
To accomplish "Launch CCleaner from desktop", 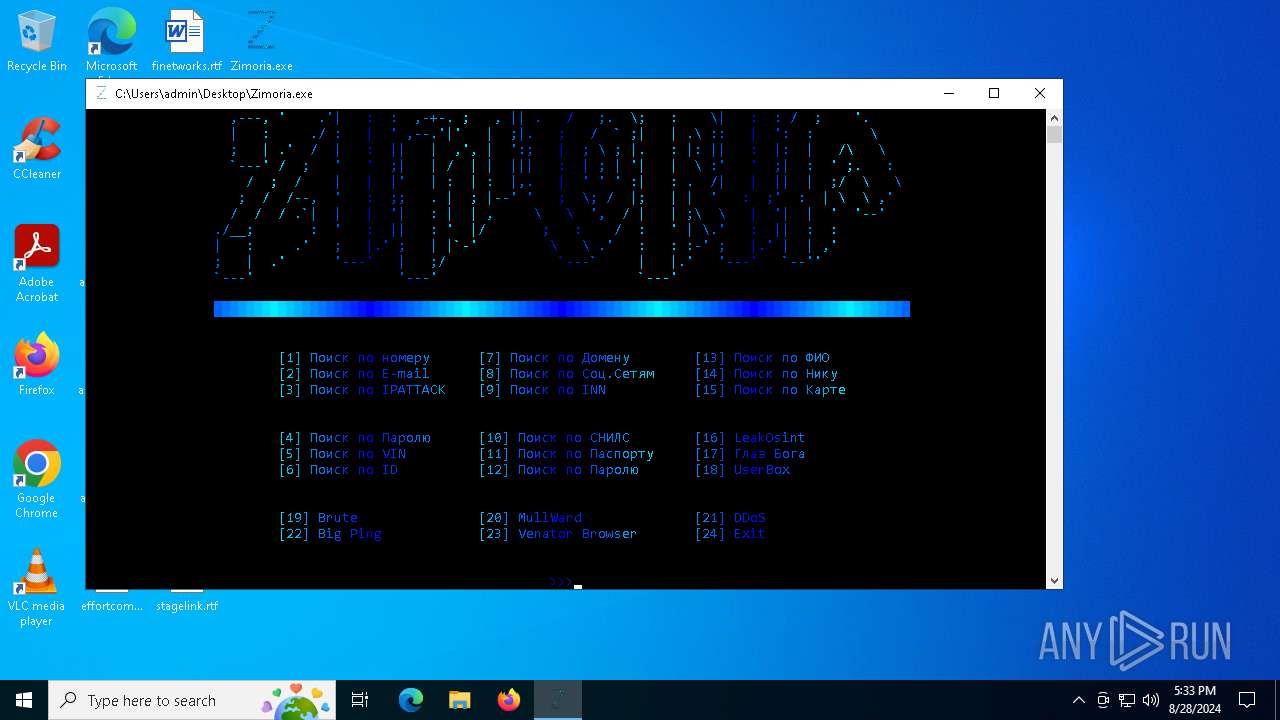I will [37, 148].
